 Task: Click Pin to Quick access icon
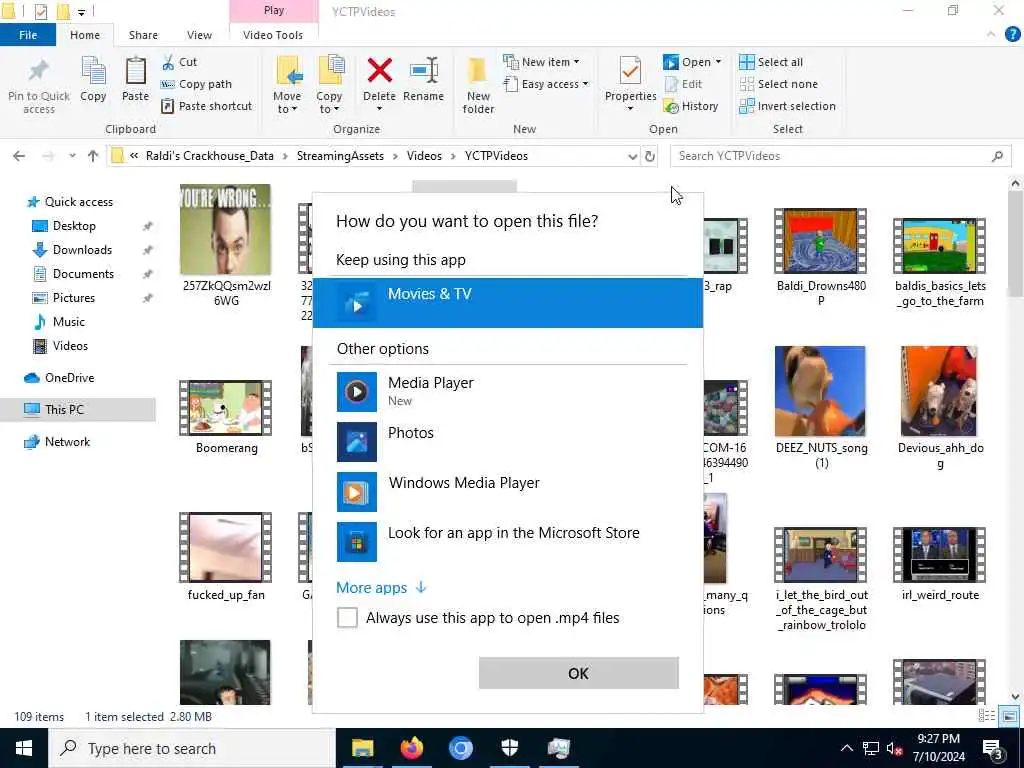point(39,71)
